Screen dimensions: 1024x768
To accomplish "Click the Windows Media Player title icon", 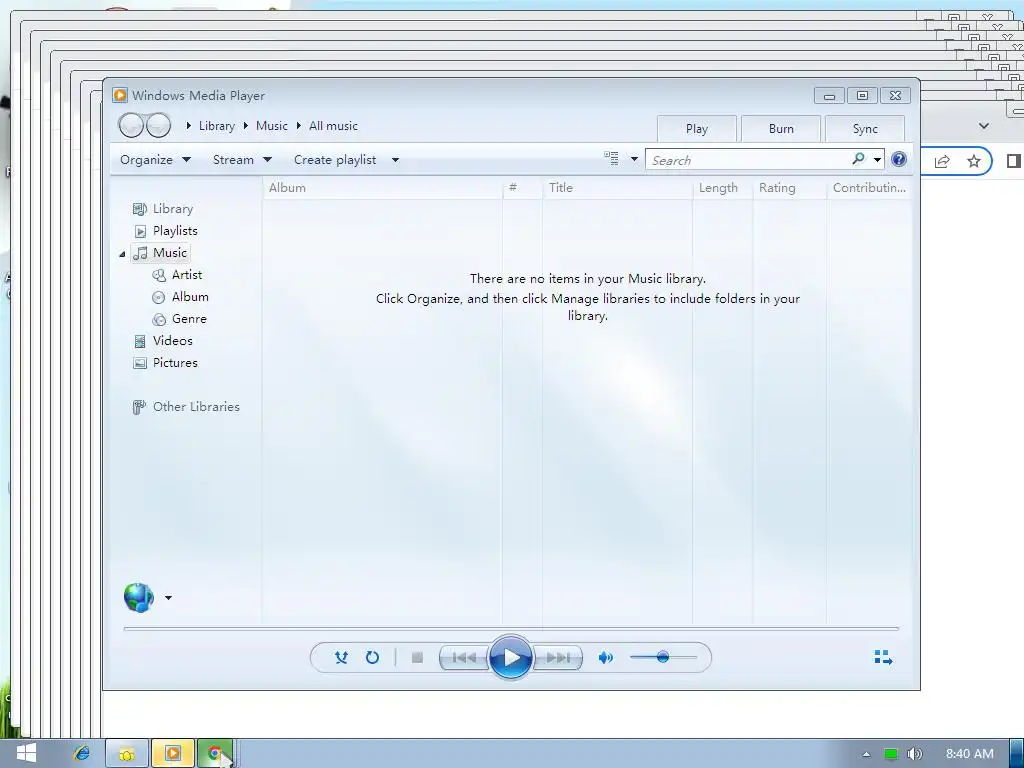I will coord(120,95).
